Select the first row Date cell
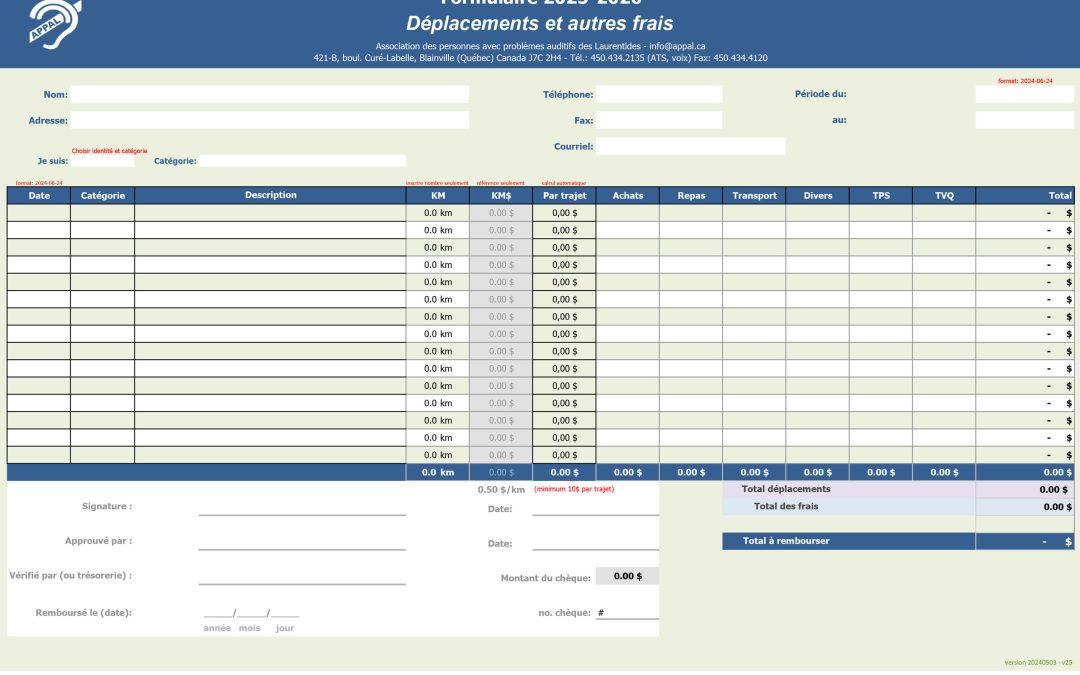Viewport: 1080px width, 675px height. tap(39, 213)
